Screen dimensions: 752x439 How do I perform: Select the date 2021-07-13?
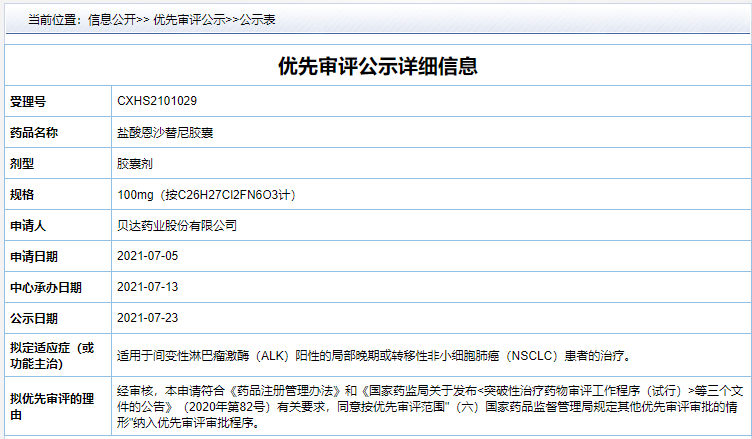pos(148,287)
